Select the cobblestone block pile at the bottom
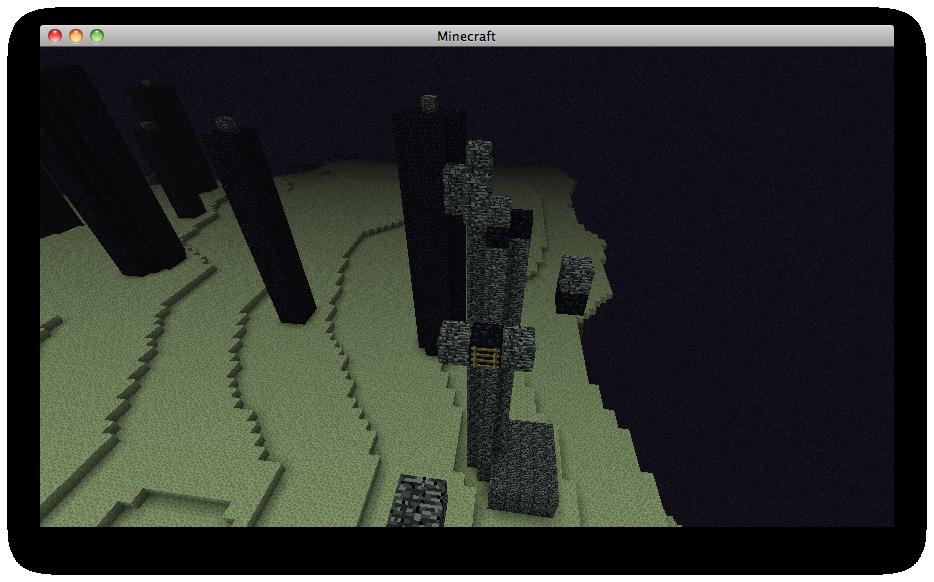The image size is (934, 582). [x=420, y=500]
